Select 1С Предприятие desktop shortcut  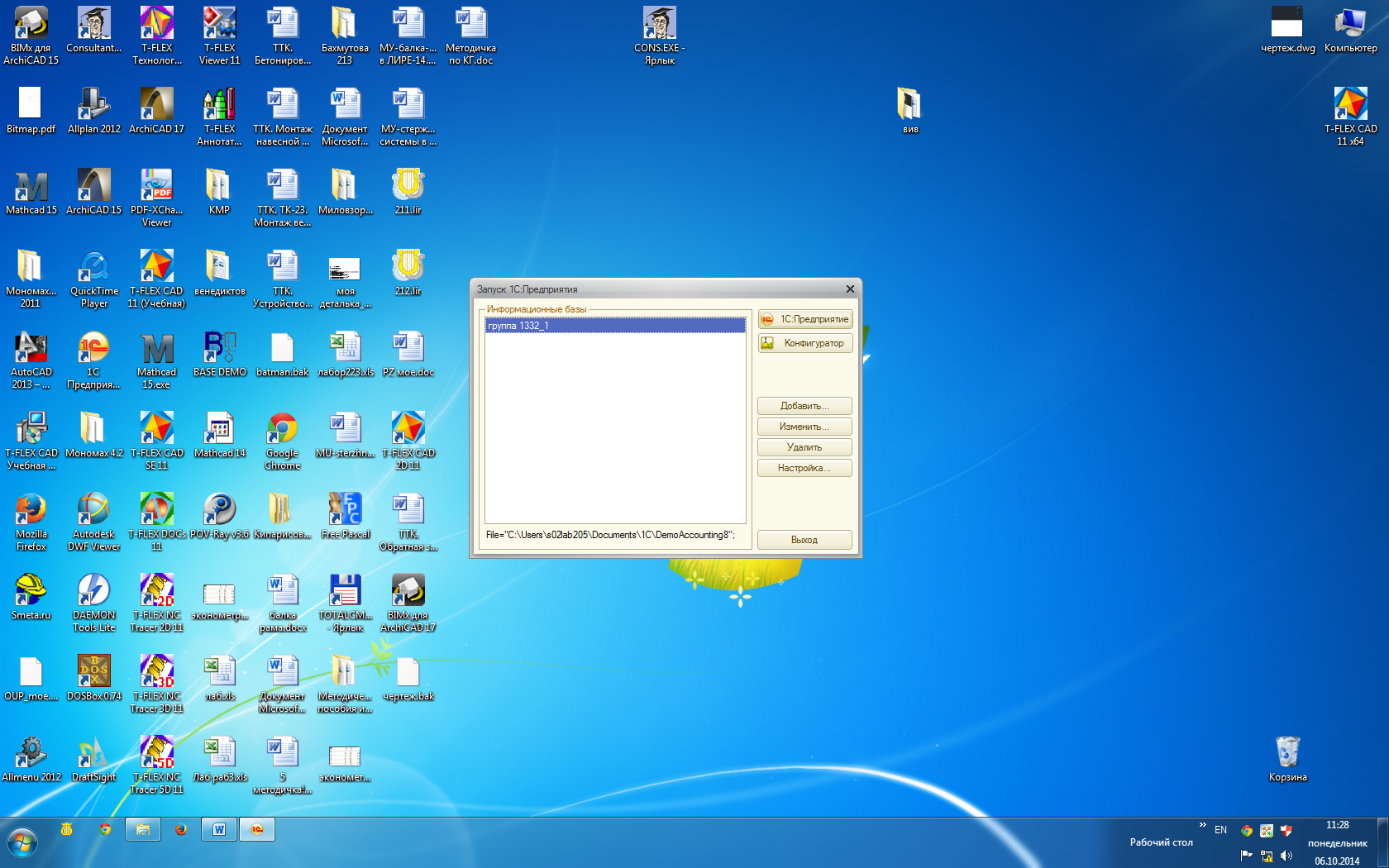pyautogui.click(x=93, y=360)
